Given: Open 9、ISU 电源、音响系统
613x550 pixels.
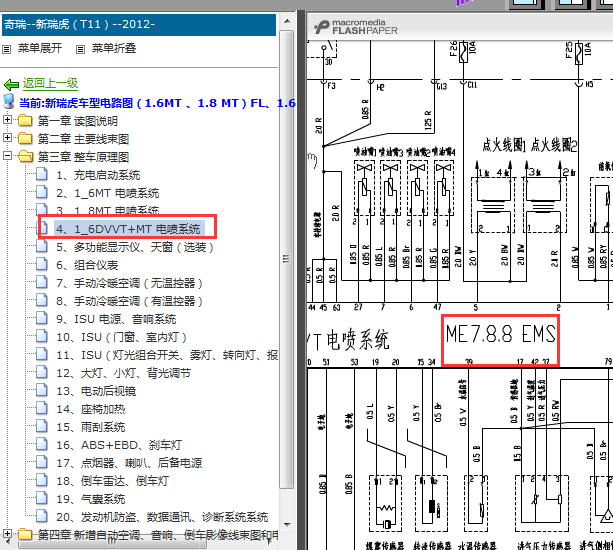Looking at the screenshot, I should point(116,319).
